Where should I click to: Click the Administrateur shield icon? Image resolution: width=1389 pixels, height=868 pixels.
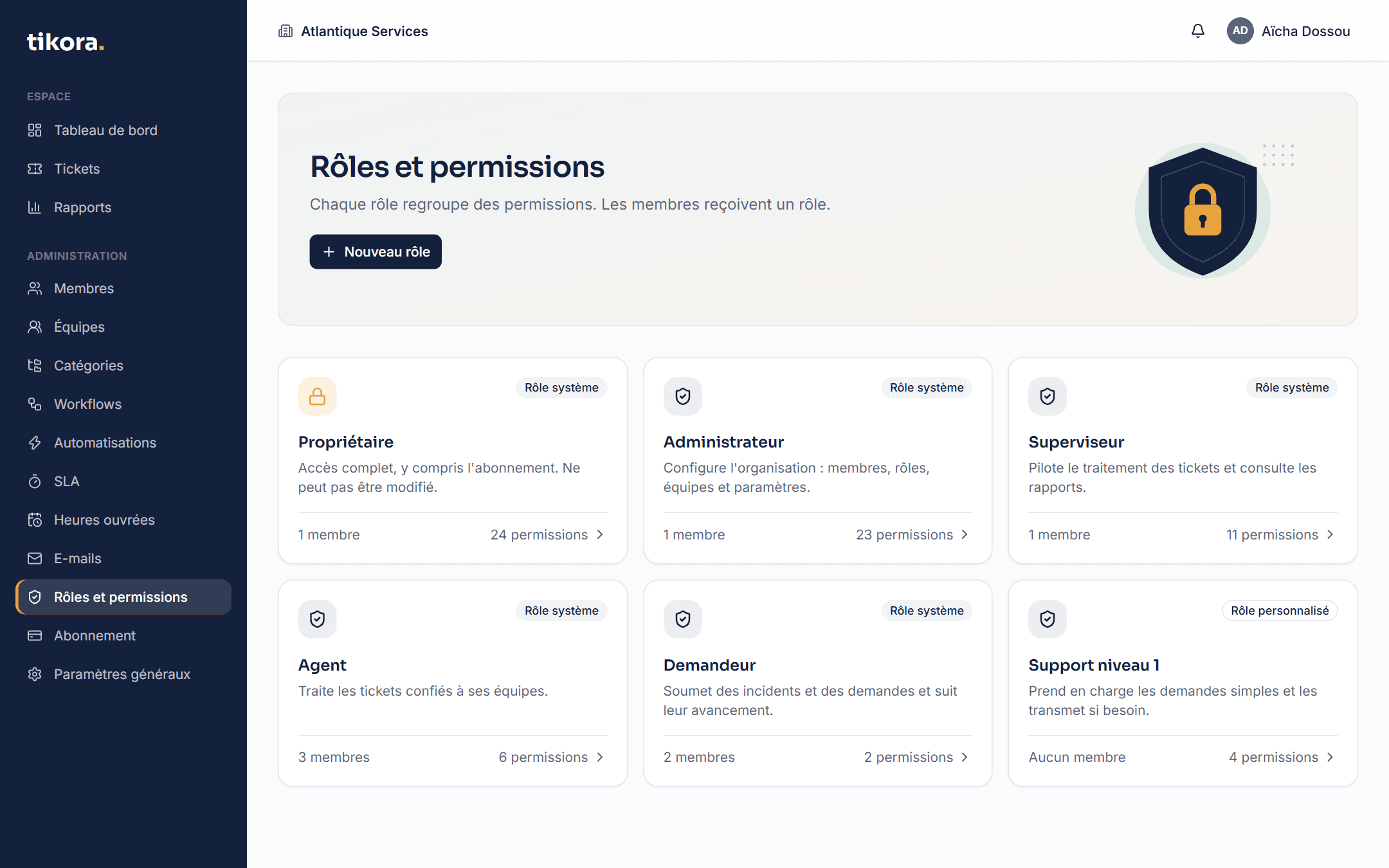click(682, 397)
